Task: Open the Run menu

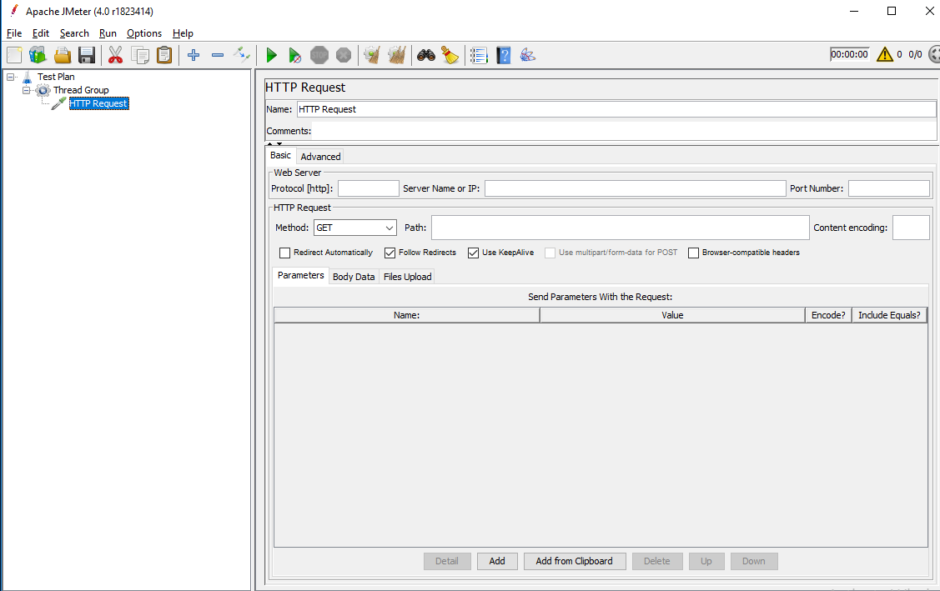Action: click(108, 34)
